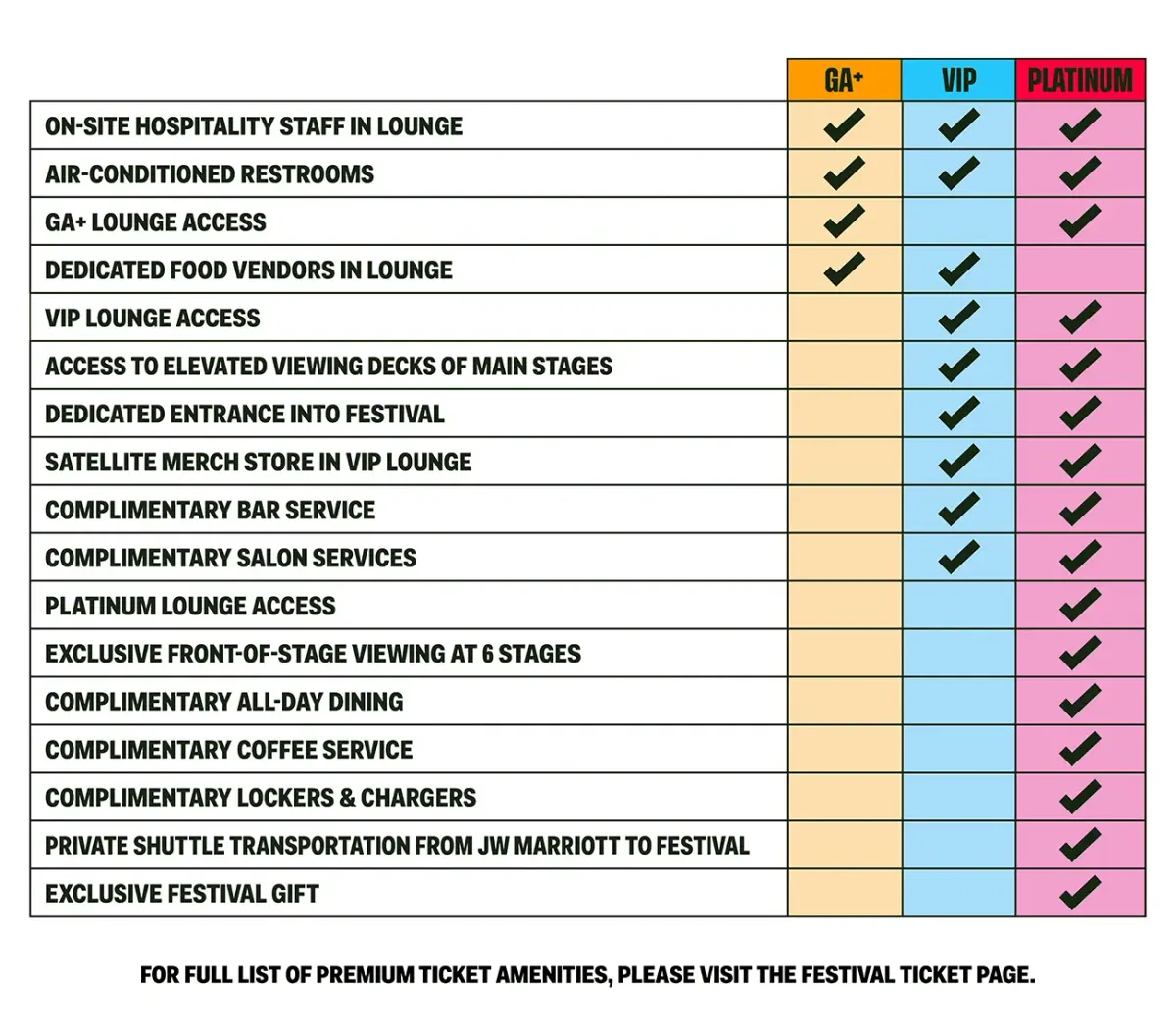Viewport: 1176px width, 1031px height.
Task: Click Platinum checkmark for GA+ Lounge Access
Action: tap(1080, 221)
